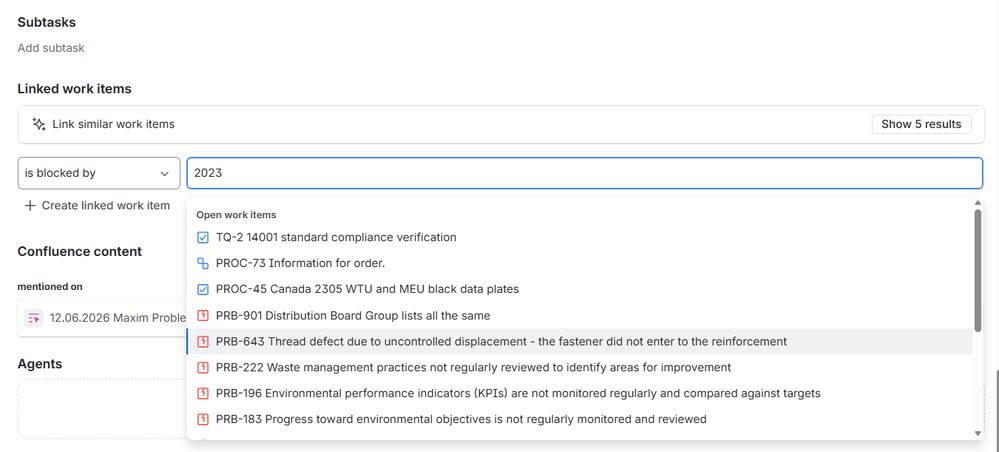999x452 pixels.
Task: Click the plus icon for Create linked work item
Action: tap(29, 206)
